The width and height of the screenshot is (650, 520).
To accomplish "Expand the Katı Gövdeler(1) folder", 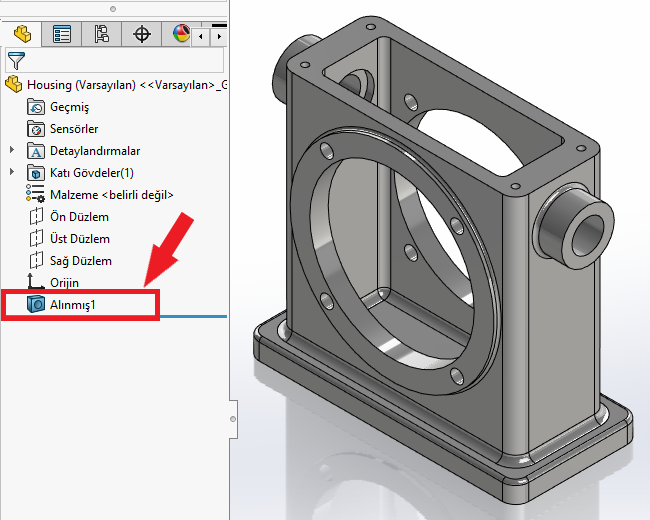I will (12, 173).
